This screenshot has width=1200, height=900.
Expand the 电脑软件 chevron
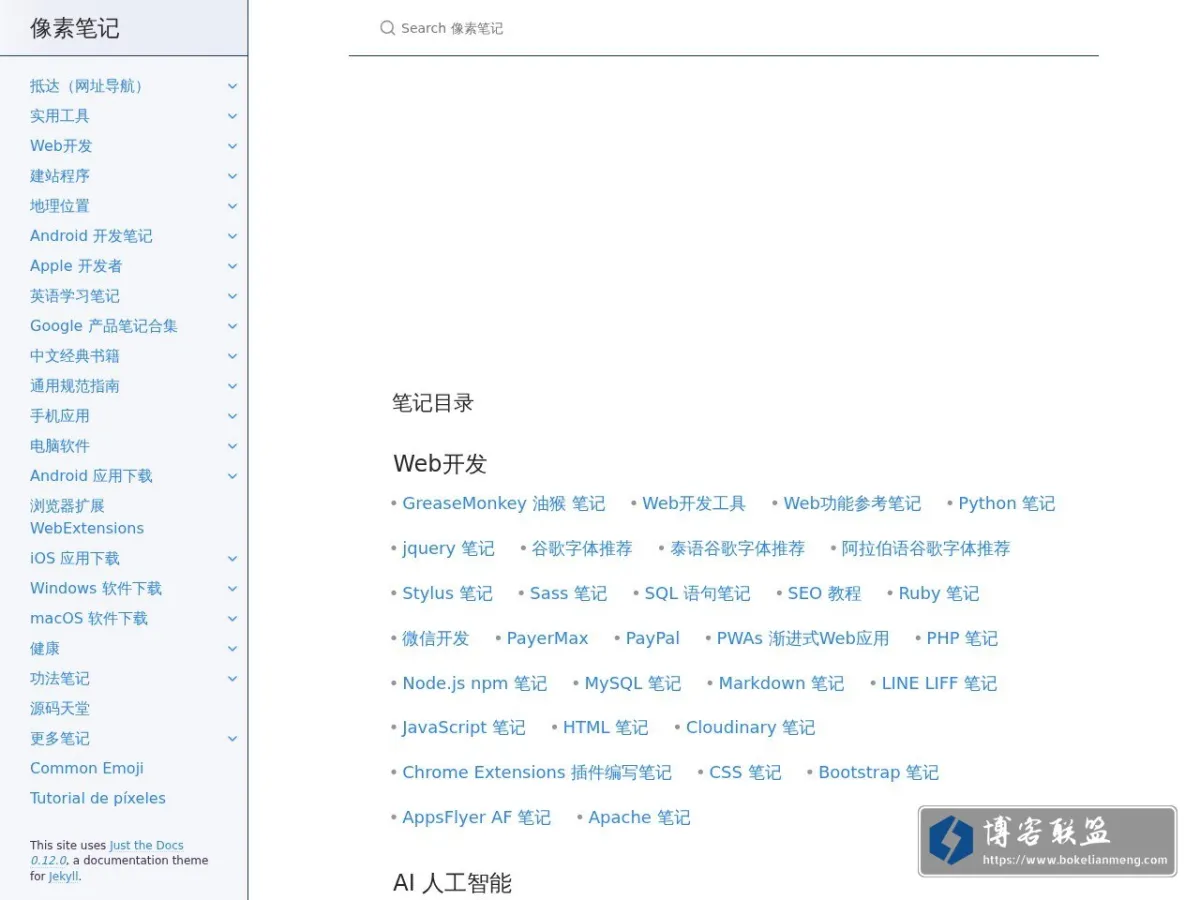[232, 446]
